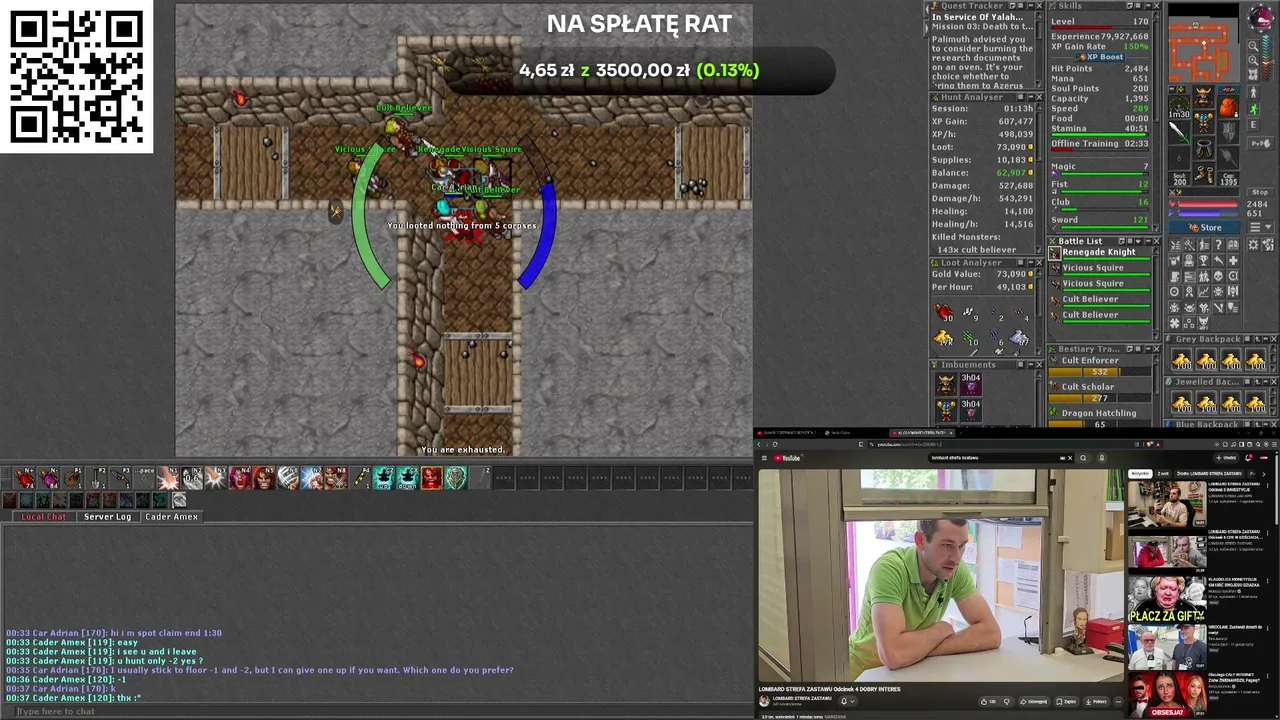Click the red hit points bar
This screenshot has width=1280, height=720.
tap(1209, 204)
